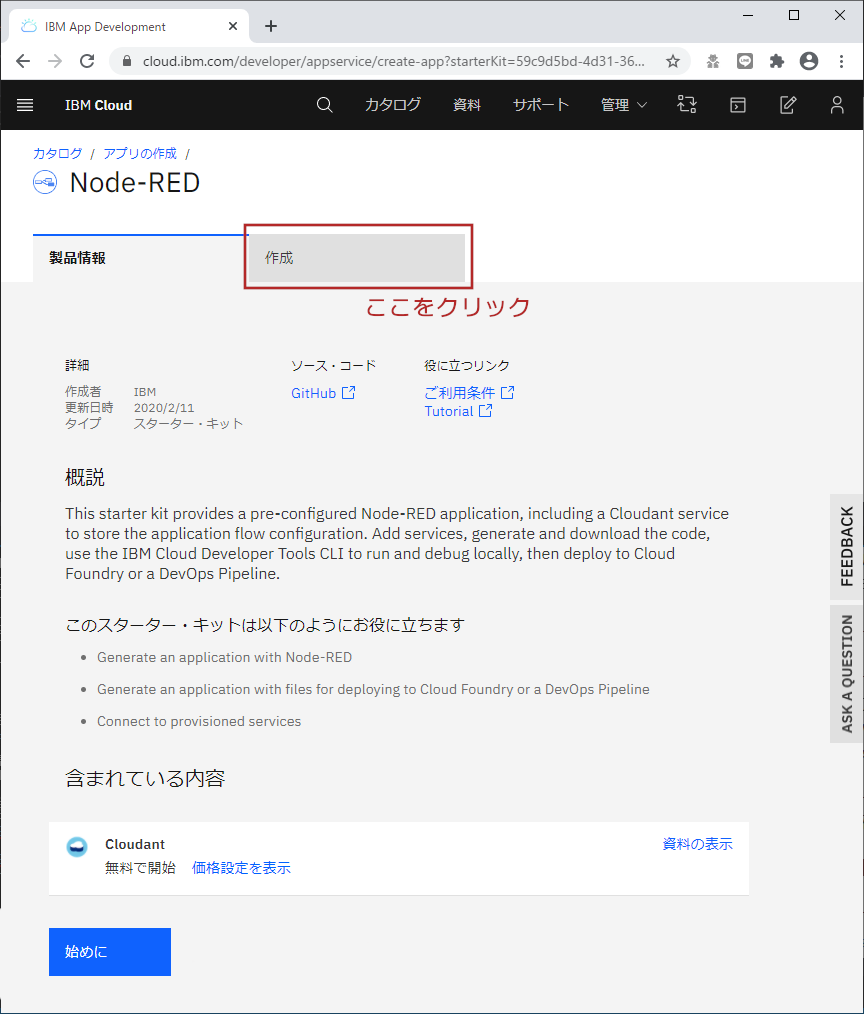This screenshot has width=864, height=1014.
Task: Click the 含まれている内容 heading
Action: coord(145,778)
